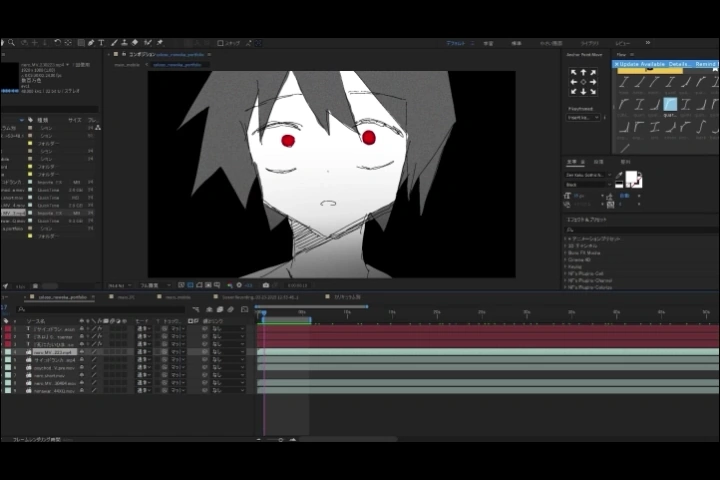Select the Puppet Pin tool
Screen dimensions: 720x480
160,43
